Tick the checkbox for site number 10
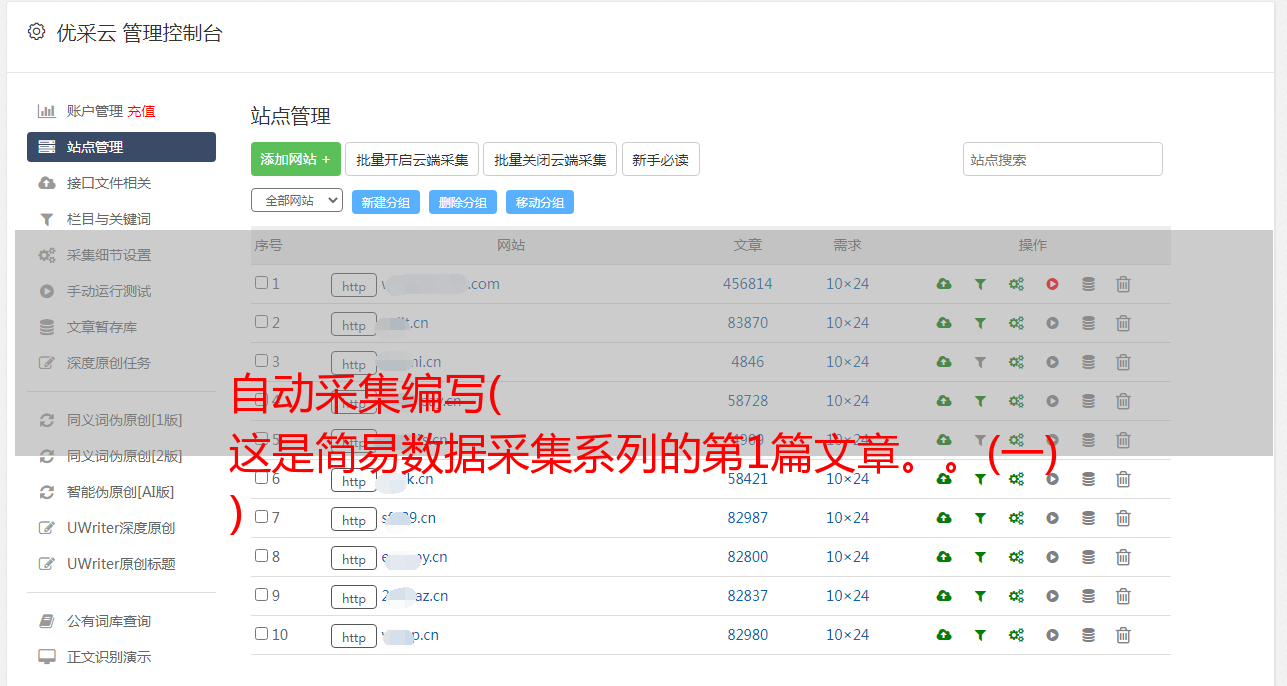The width and height of the screenshot is (1287, 686). (x=261, y=634)
